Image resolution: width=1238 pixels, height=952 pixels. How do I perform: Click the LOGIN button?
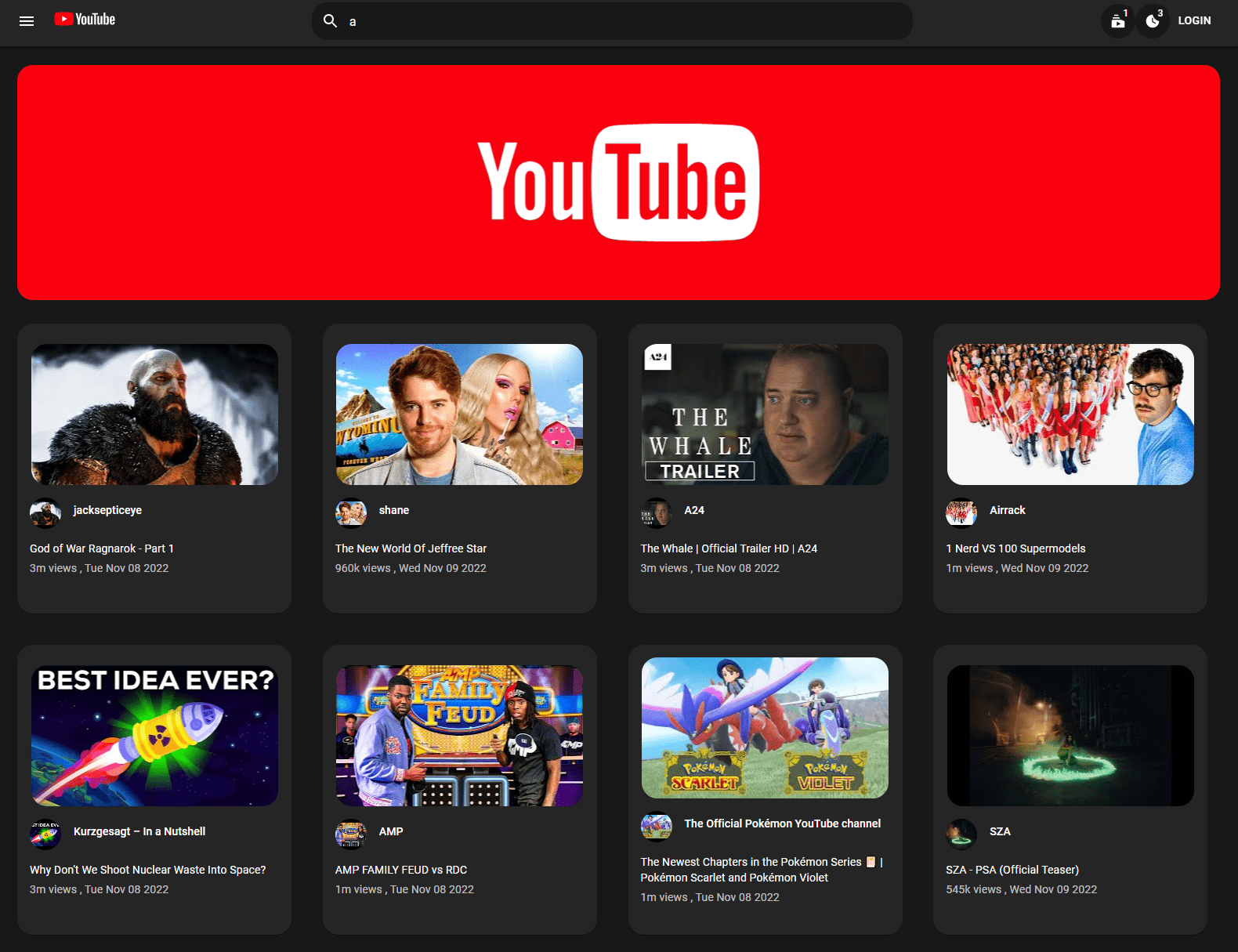(x=1194, y=21)
